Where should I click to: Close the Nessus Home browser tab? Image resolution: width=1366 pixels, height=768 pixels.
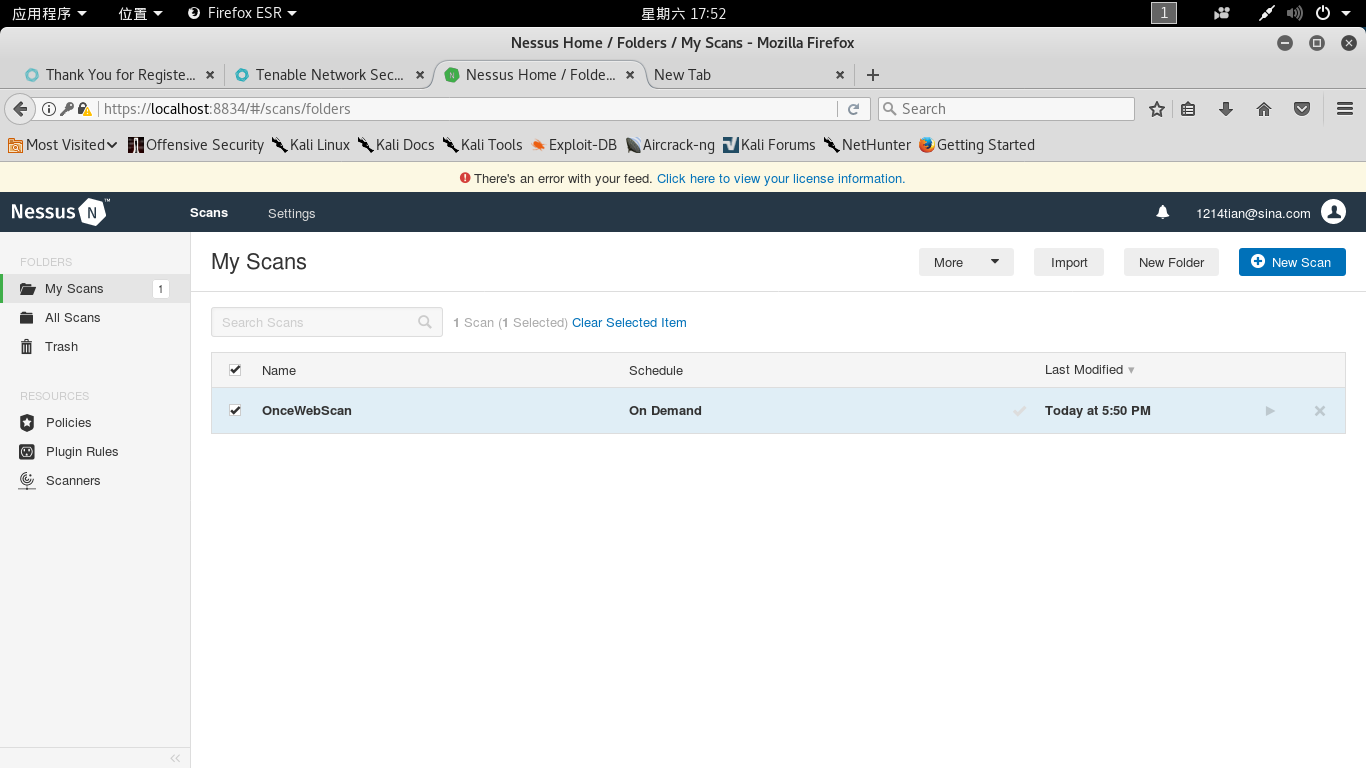(630, 75)
